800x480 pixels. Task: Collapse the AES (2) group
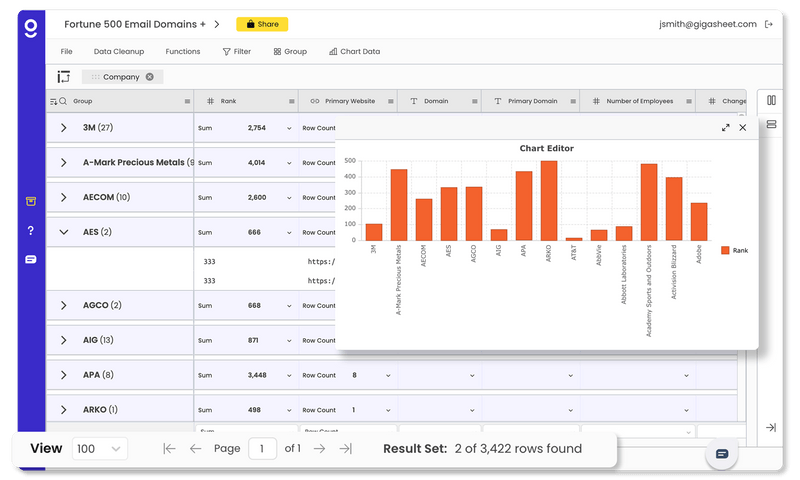click(63, 232)
